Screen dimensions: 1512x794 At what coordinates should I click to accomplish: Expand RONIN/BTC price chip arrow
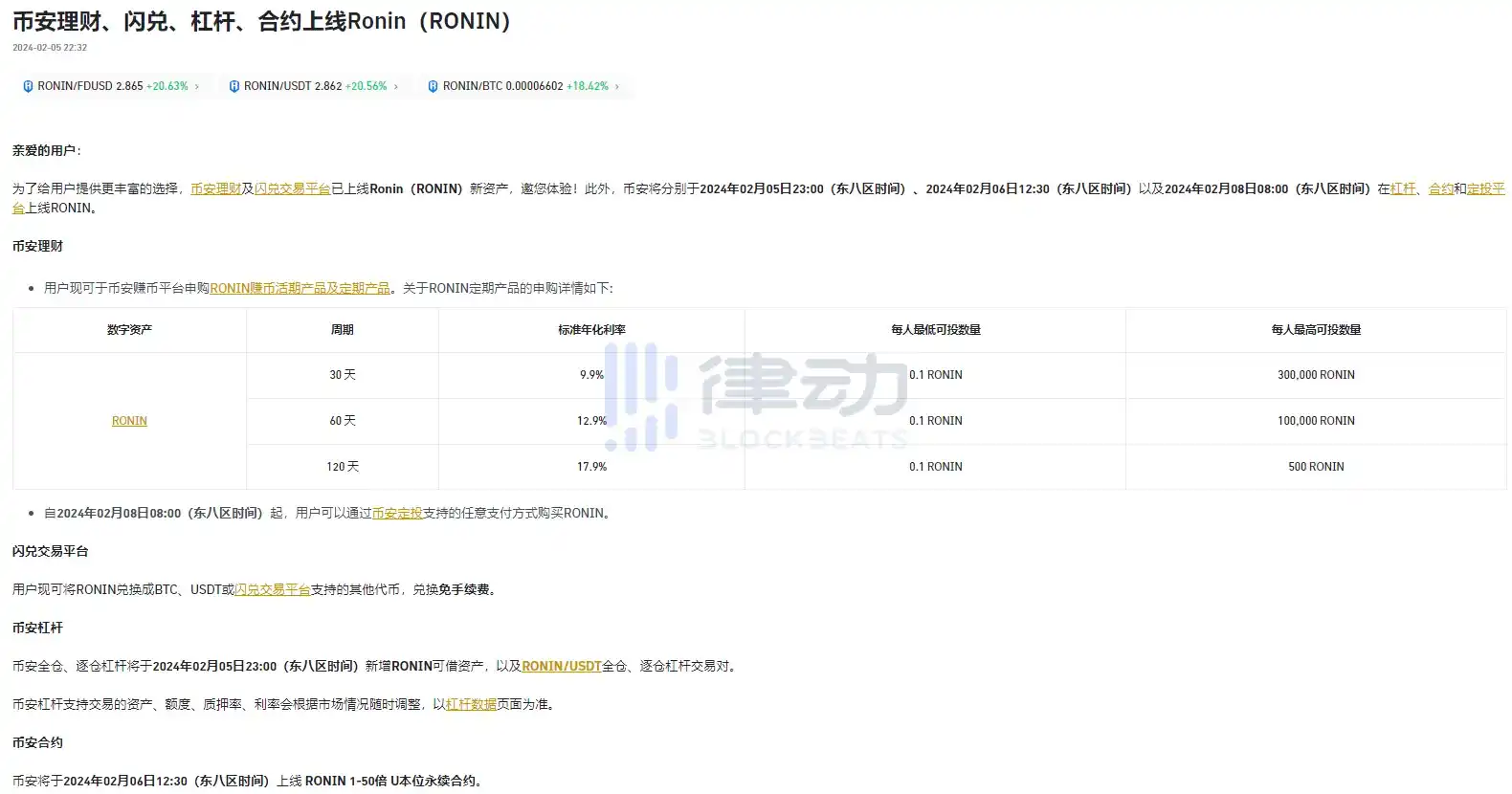click(617, 86)
